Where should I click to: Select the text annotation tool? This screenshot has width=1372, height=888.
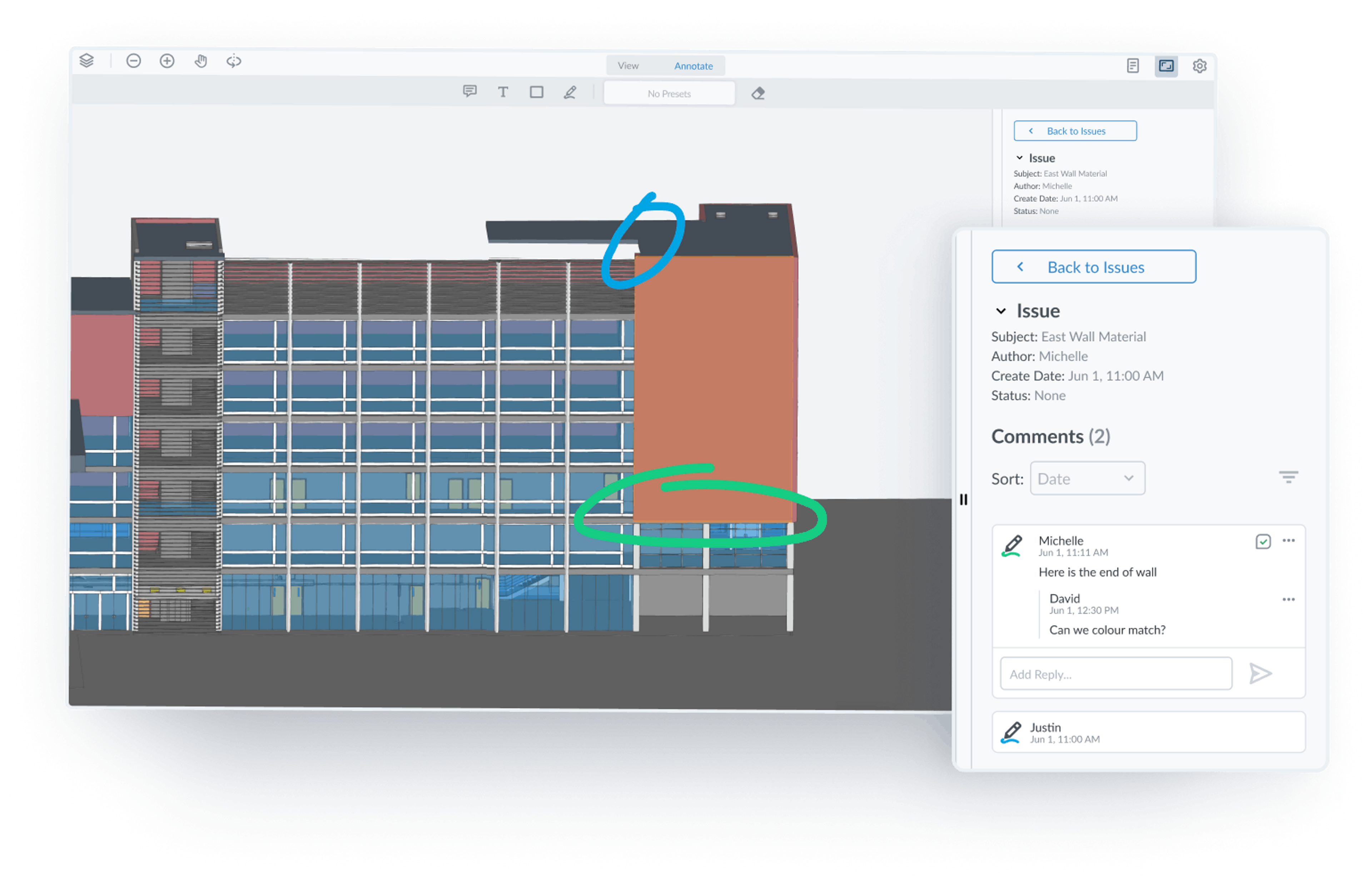[503, 92]
